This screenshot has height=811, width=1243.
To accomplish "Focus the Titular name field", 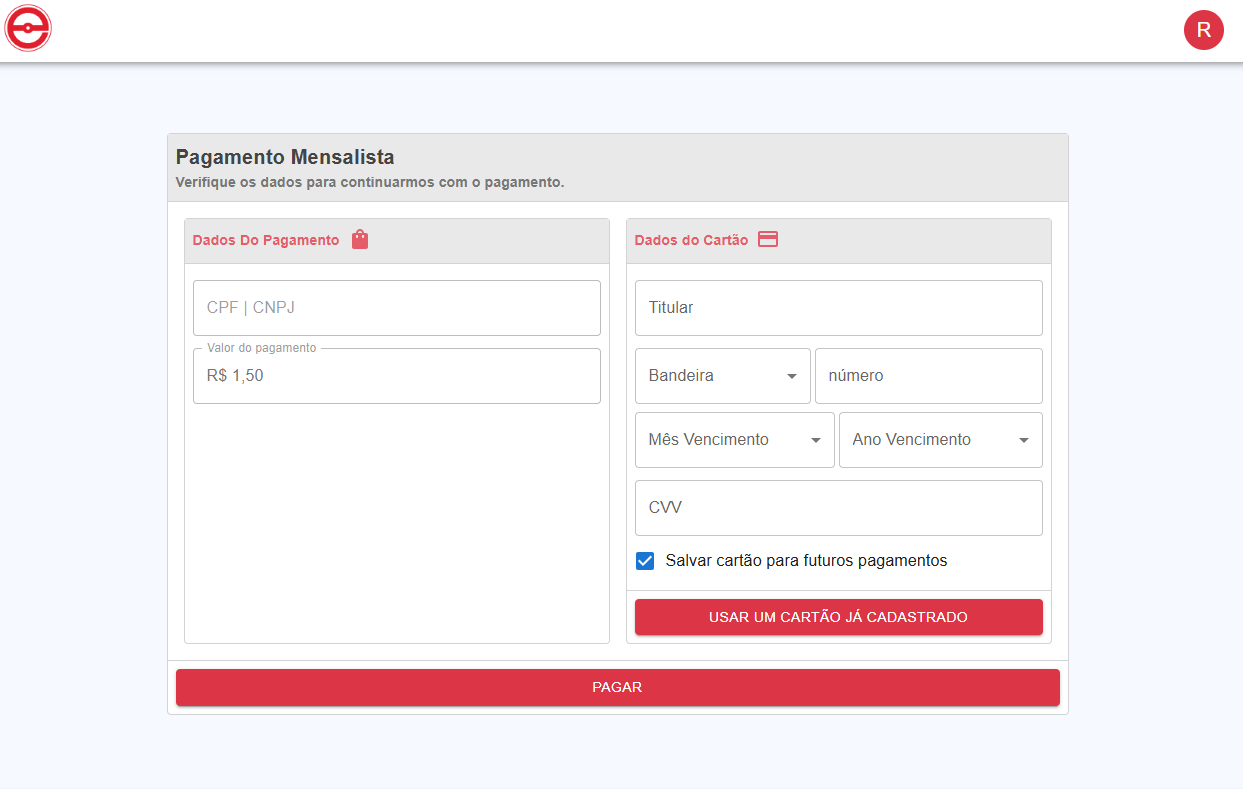I will click(839, 308).
